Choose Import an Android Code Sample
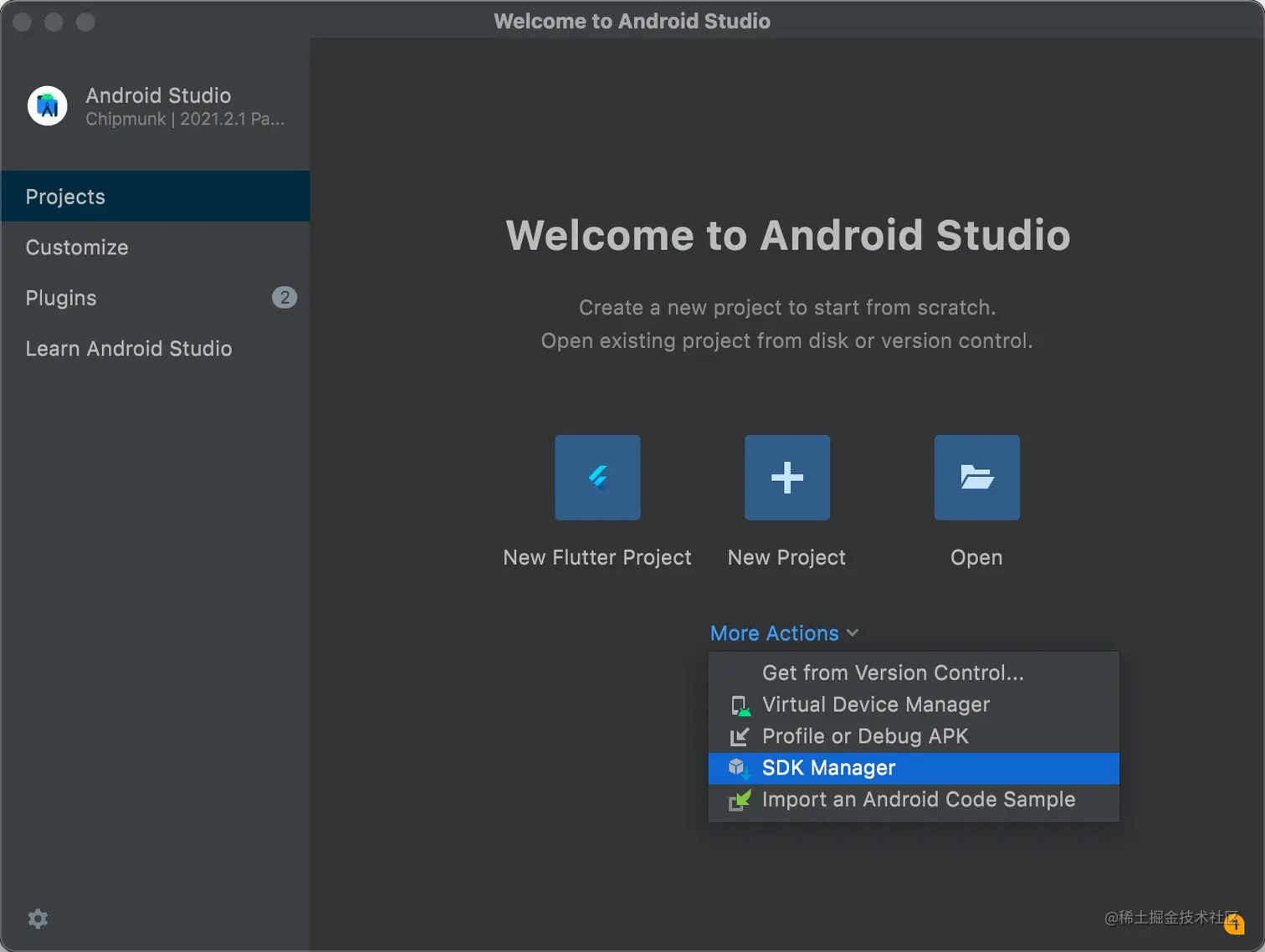This screenshot has height=952, width=1265. tap(914, 800)
